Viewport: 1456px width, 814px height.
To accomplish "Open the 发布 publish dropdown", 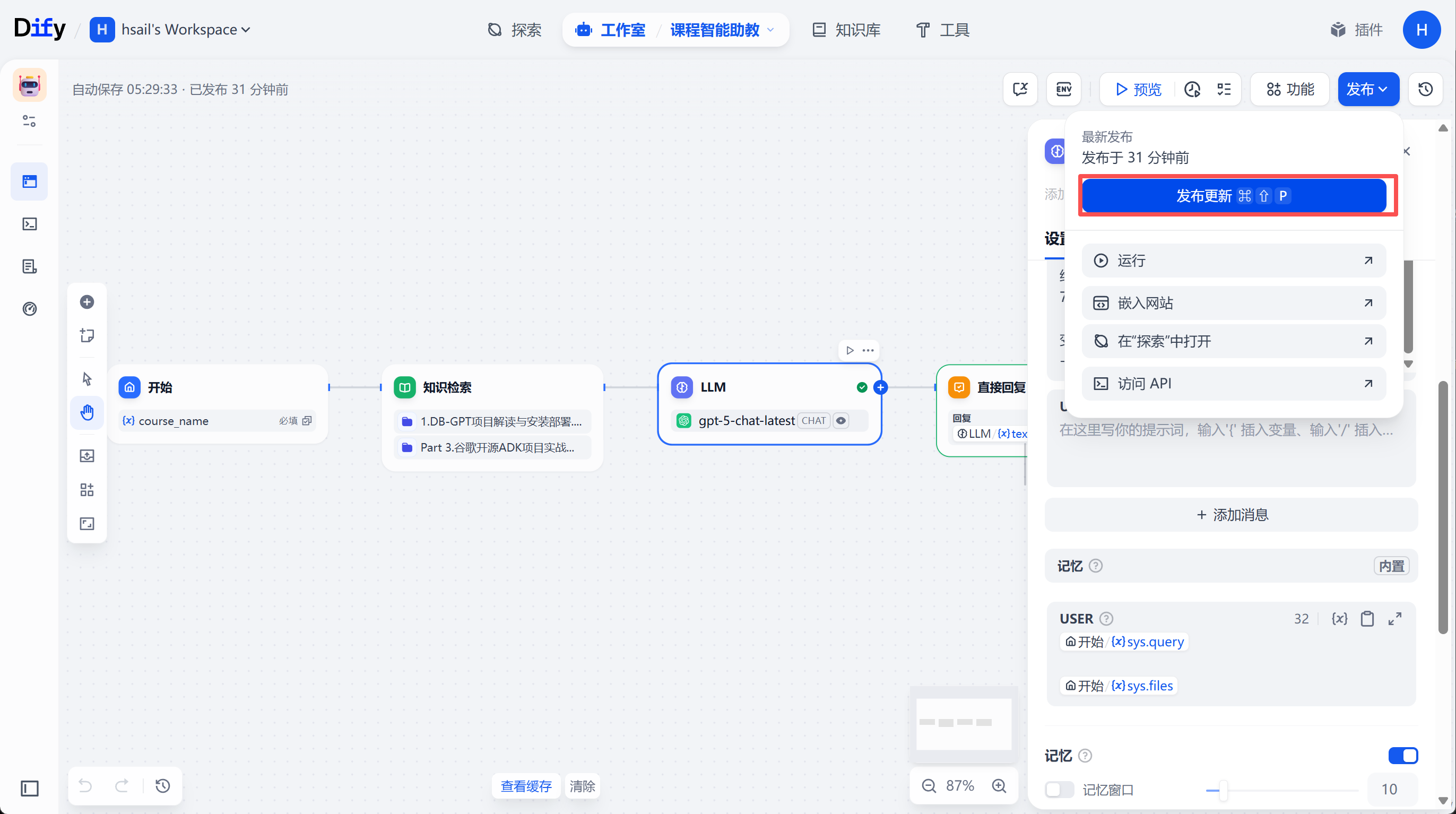I will tap(1368, 89).
